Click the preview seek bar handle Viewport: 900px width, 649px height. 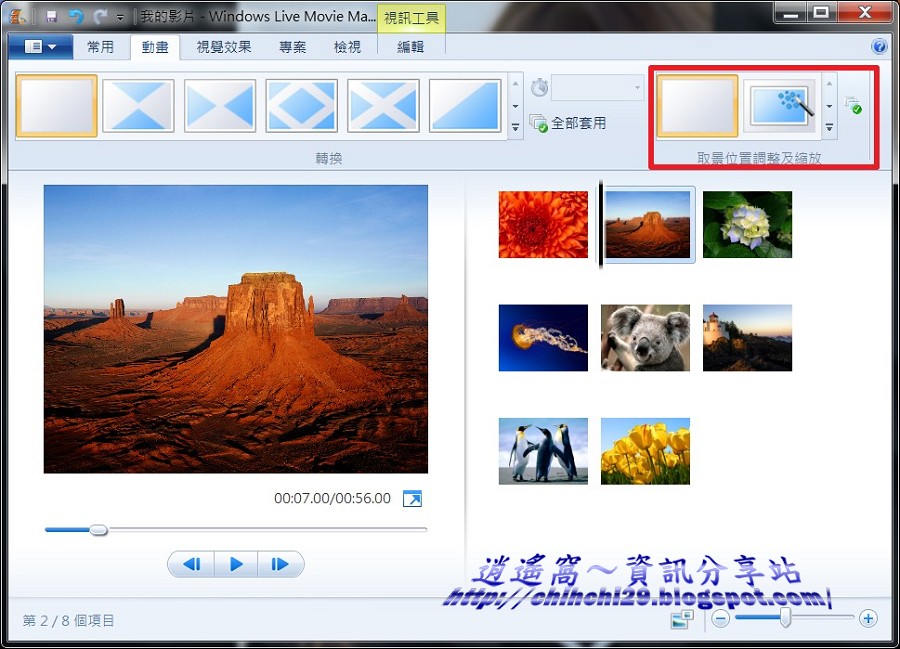98,530
